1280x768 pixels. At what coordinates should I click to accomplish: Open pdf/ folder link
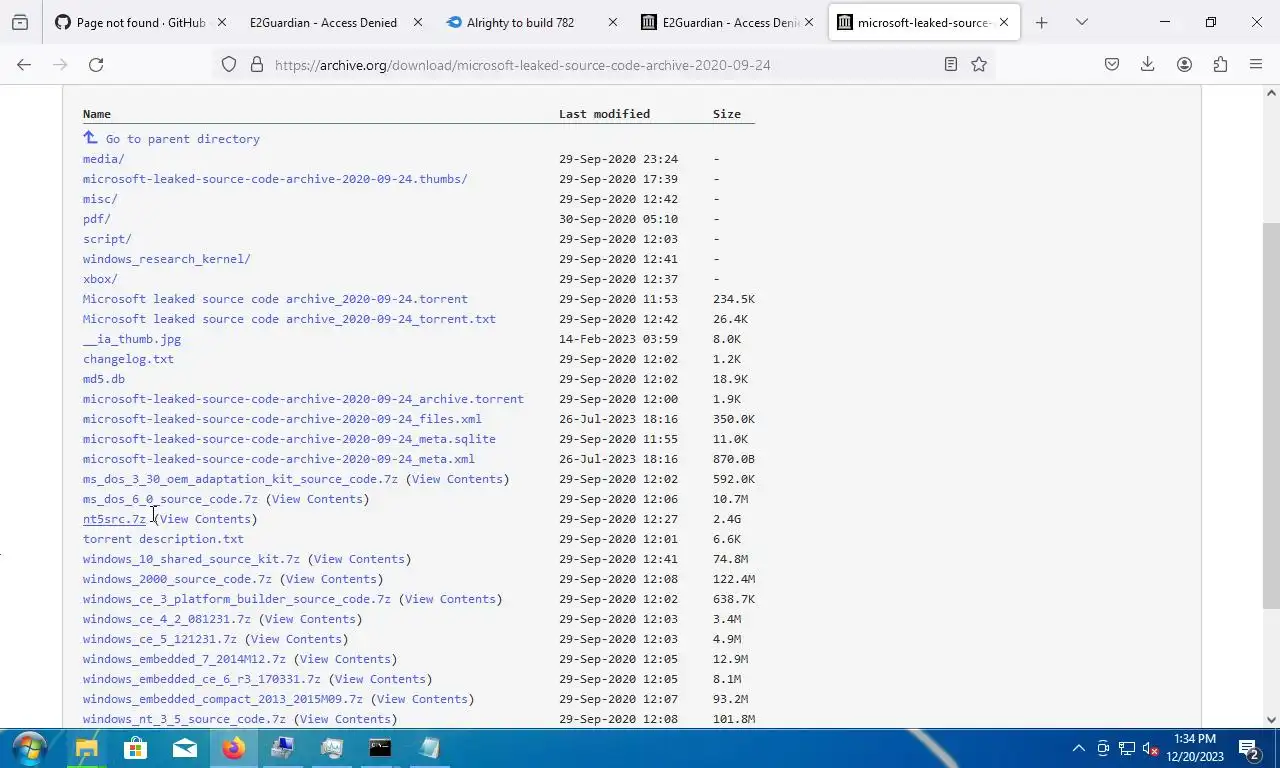click(97, 219)
